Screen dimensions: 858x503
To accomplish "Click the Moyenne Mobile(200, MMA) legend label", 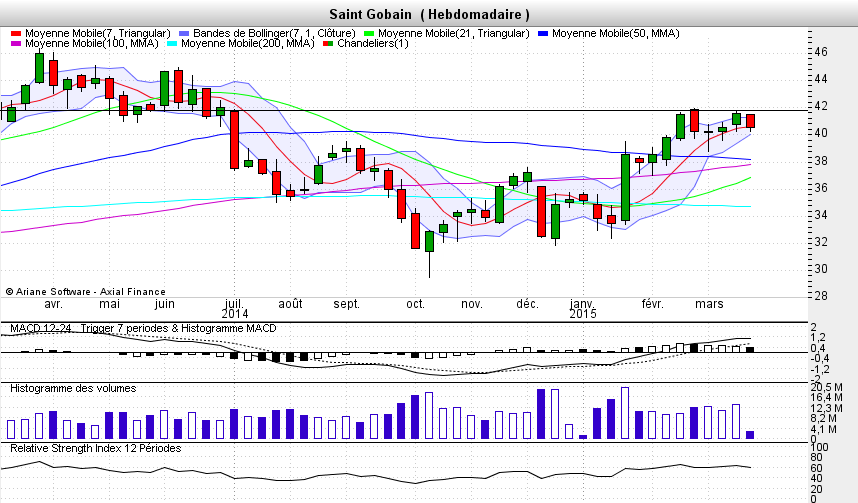I will pos(247,43).
